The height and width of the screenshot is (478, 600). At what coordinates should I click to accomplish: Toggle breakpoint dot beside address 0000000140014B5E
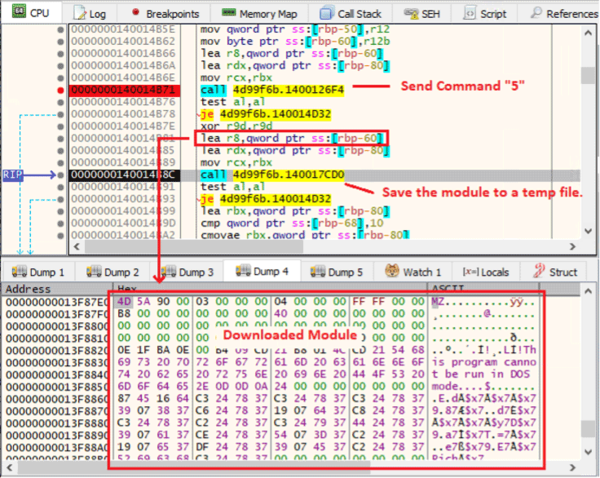[x=60, y=30]
